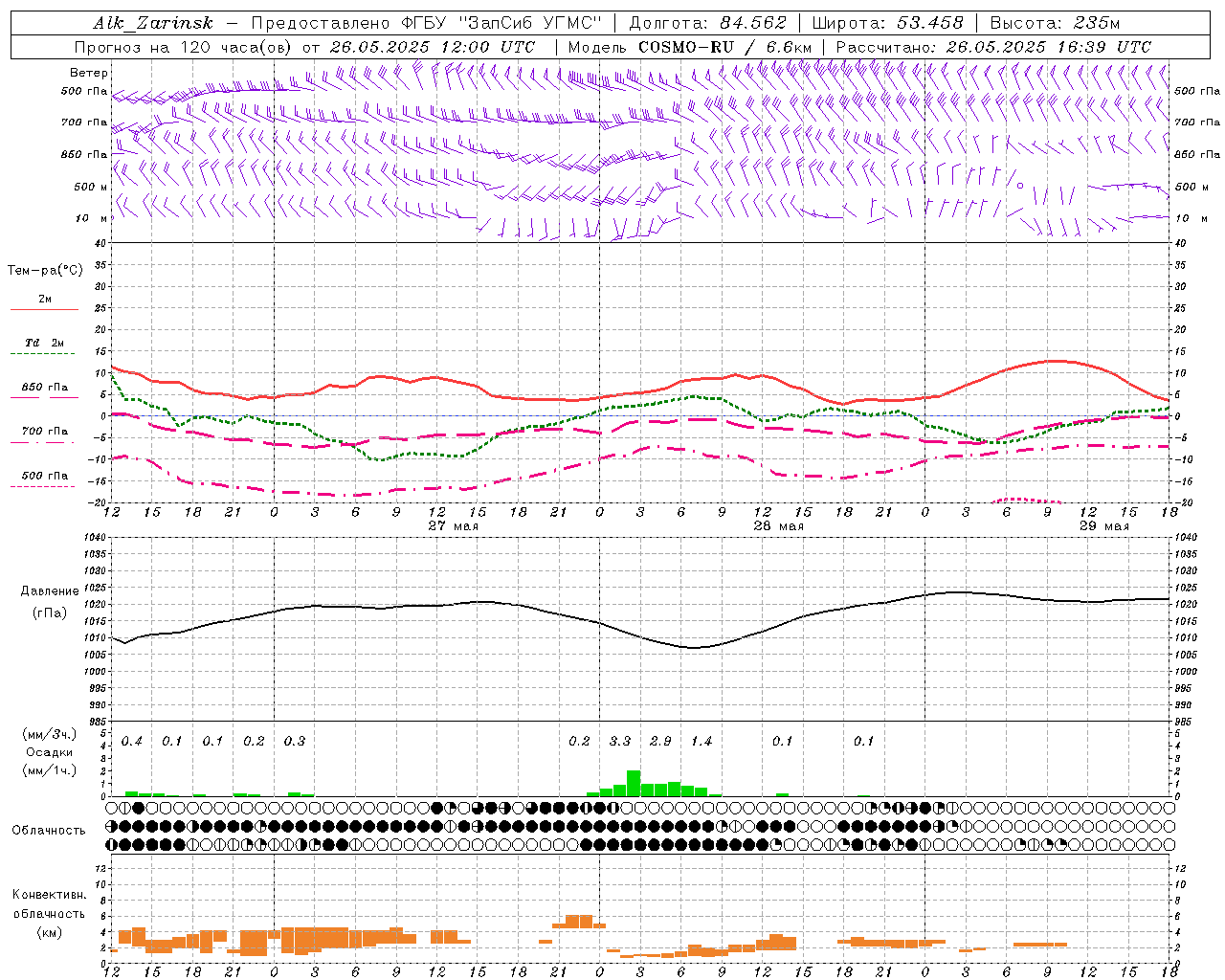1225x980 pixels.
Task: Click the (км) convective cloud unit label
Action: [49, 932]
